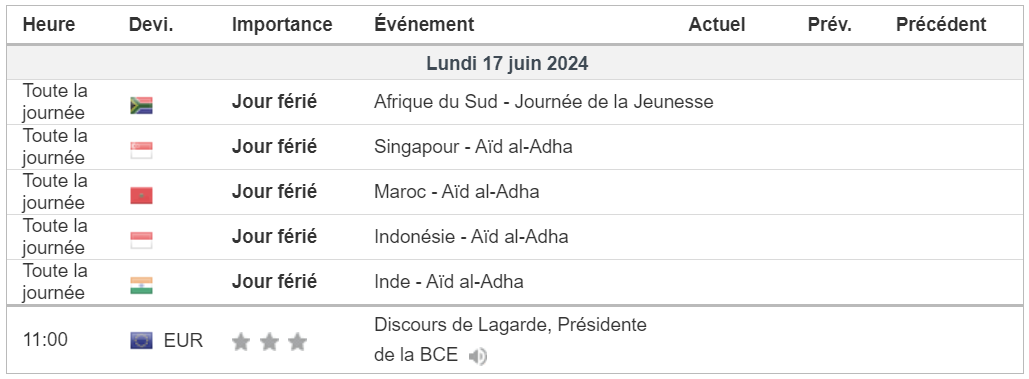Screen dimensions: 1029x379
Task: Click the European Union flag icon
Action: 141,340
